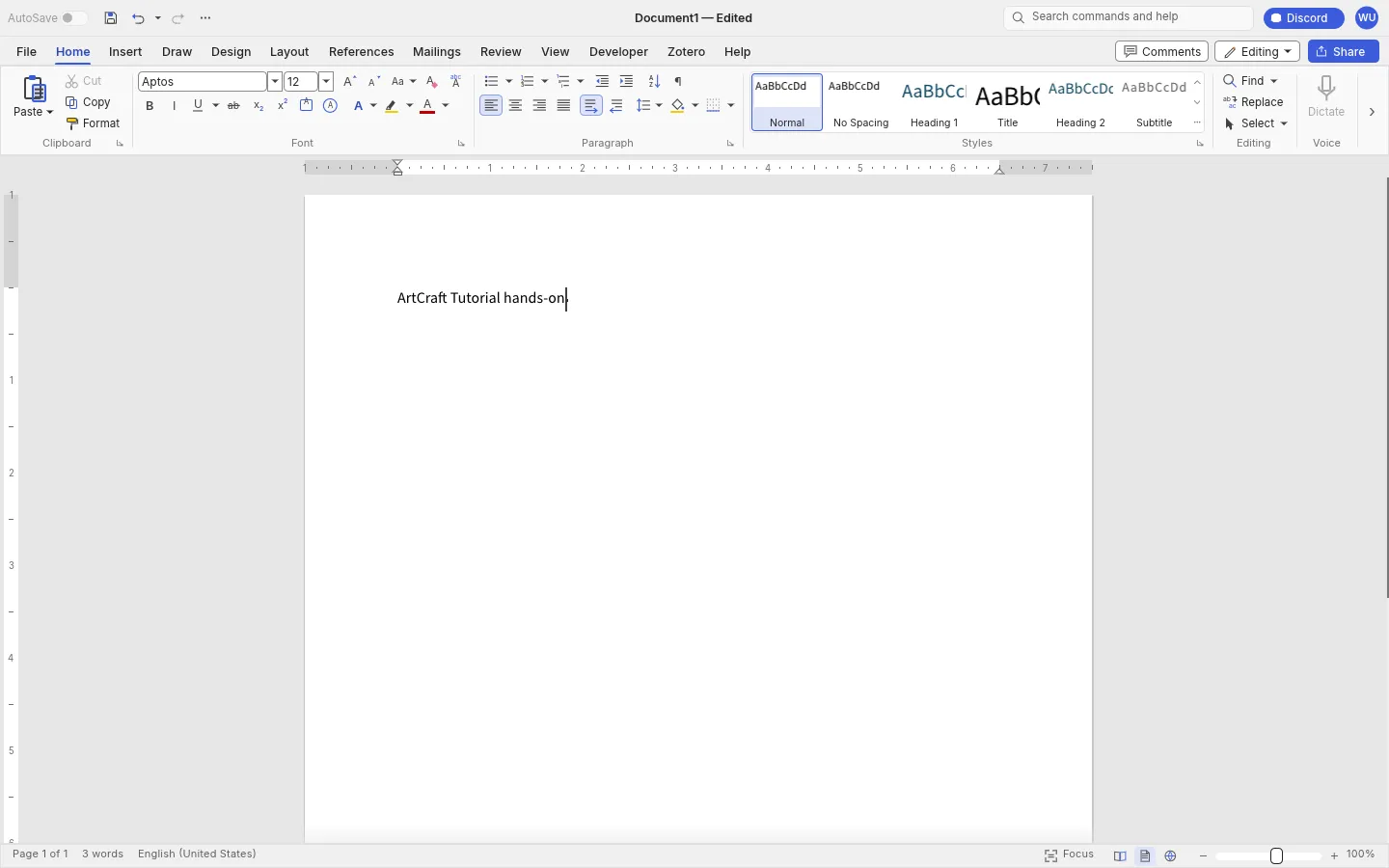Go to the Zotero tab
This screenshot has width=1389, height=868.
pyautogui.click(x=687, y=52)
